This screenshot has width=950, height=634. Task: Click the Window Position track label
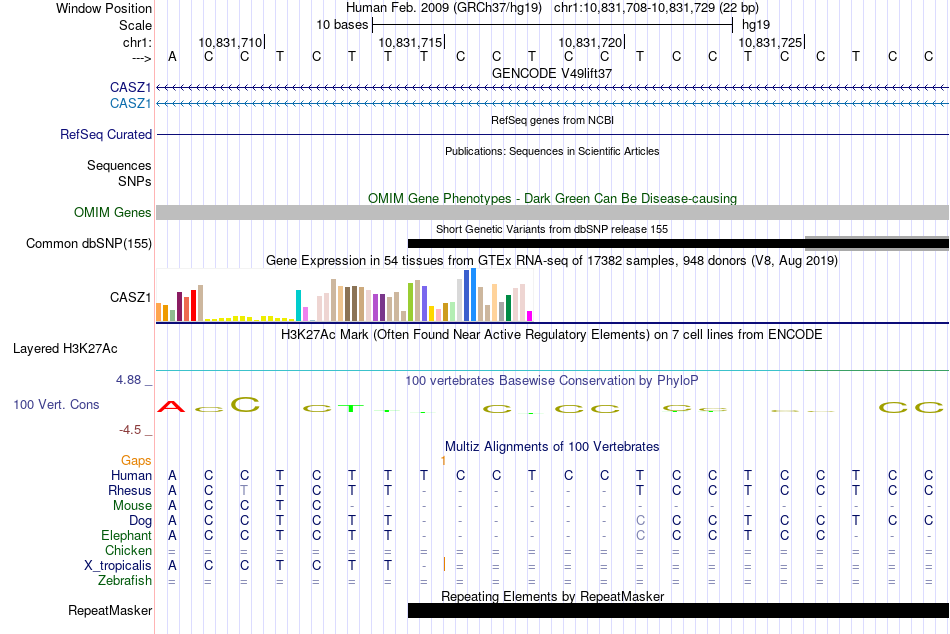click(104, 8)
